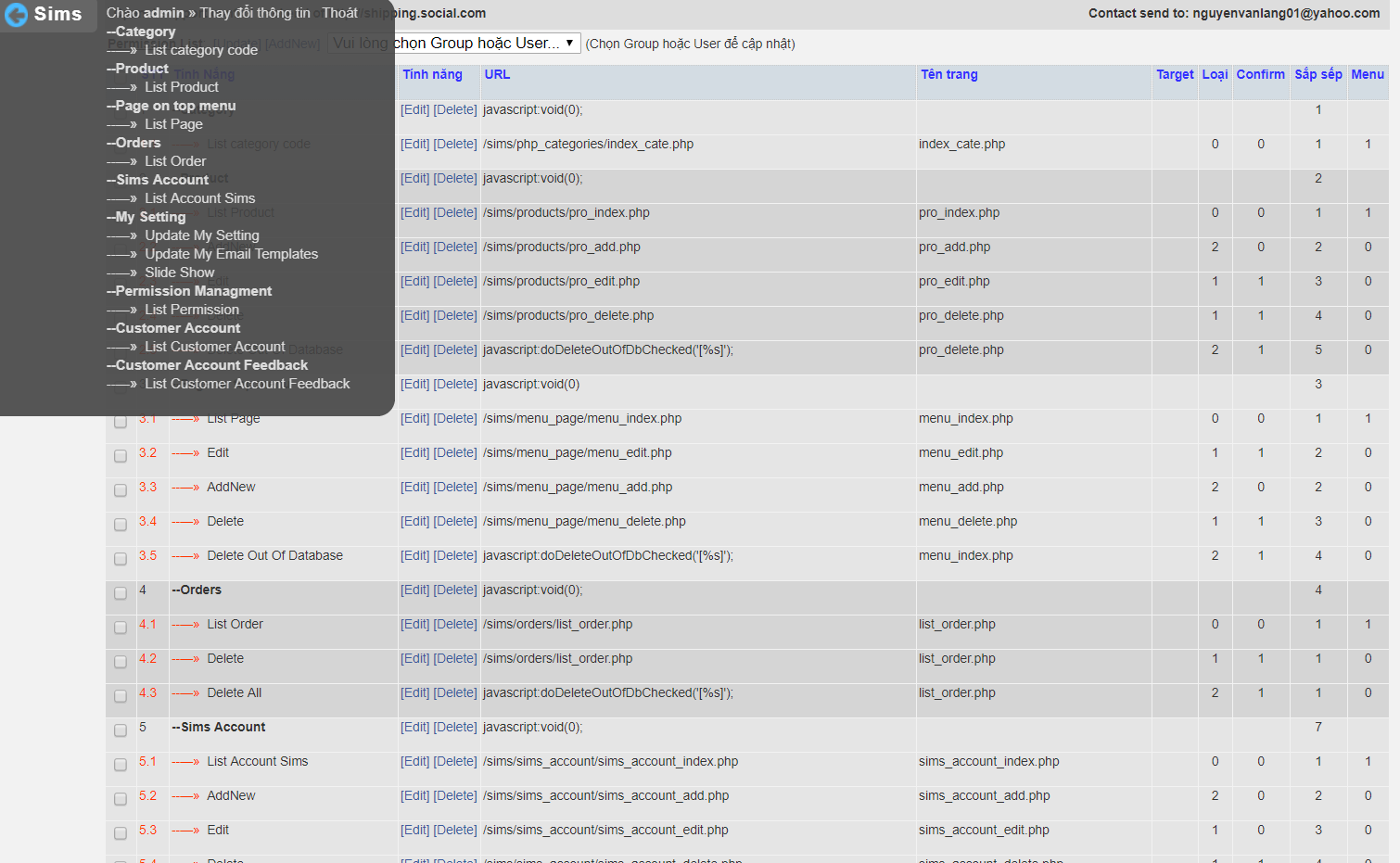
Task: Click Delete for sims_account_add.php row
Action: tap(455, 795)
